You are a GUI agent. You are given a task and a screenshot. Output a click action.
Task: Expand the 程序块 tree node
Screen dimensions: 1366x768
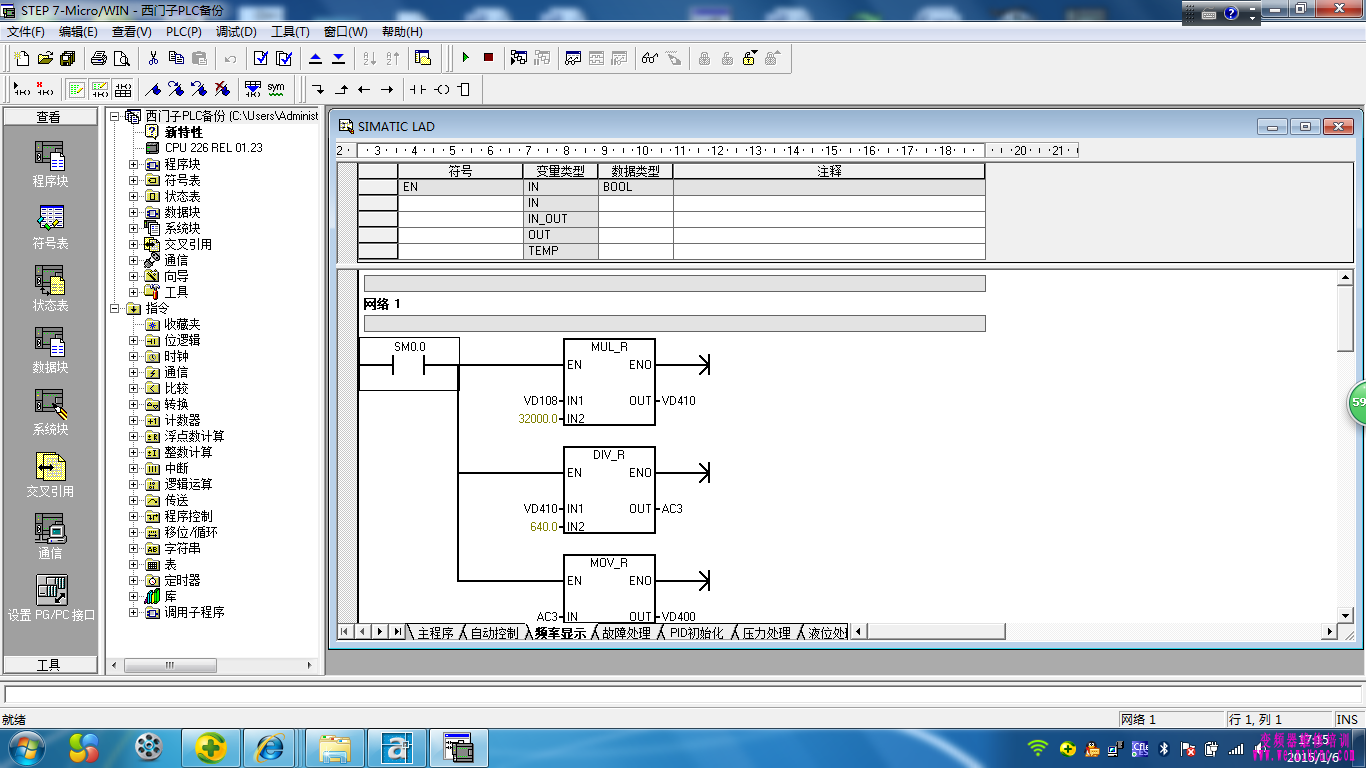(134, 164)
